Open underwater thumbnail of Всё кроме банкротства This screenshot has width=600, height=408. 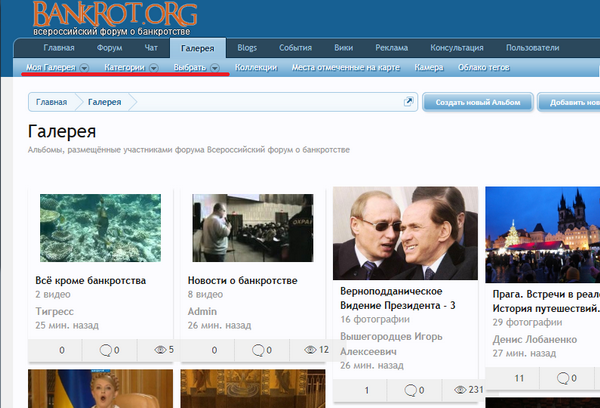100,227
